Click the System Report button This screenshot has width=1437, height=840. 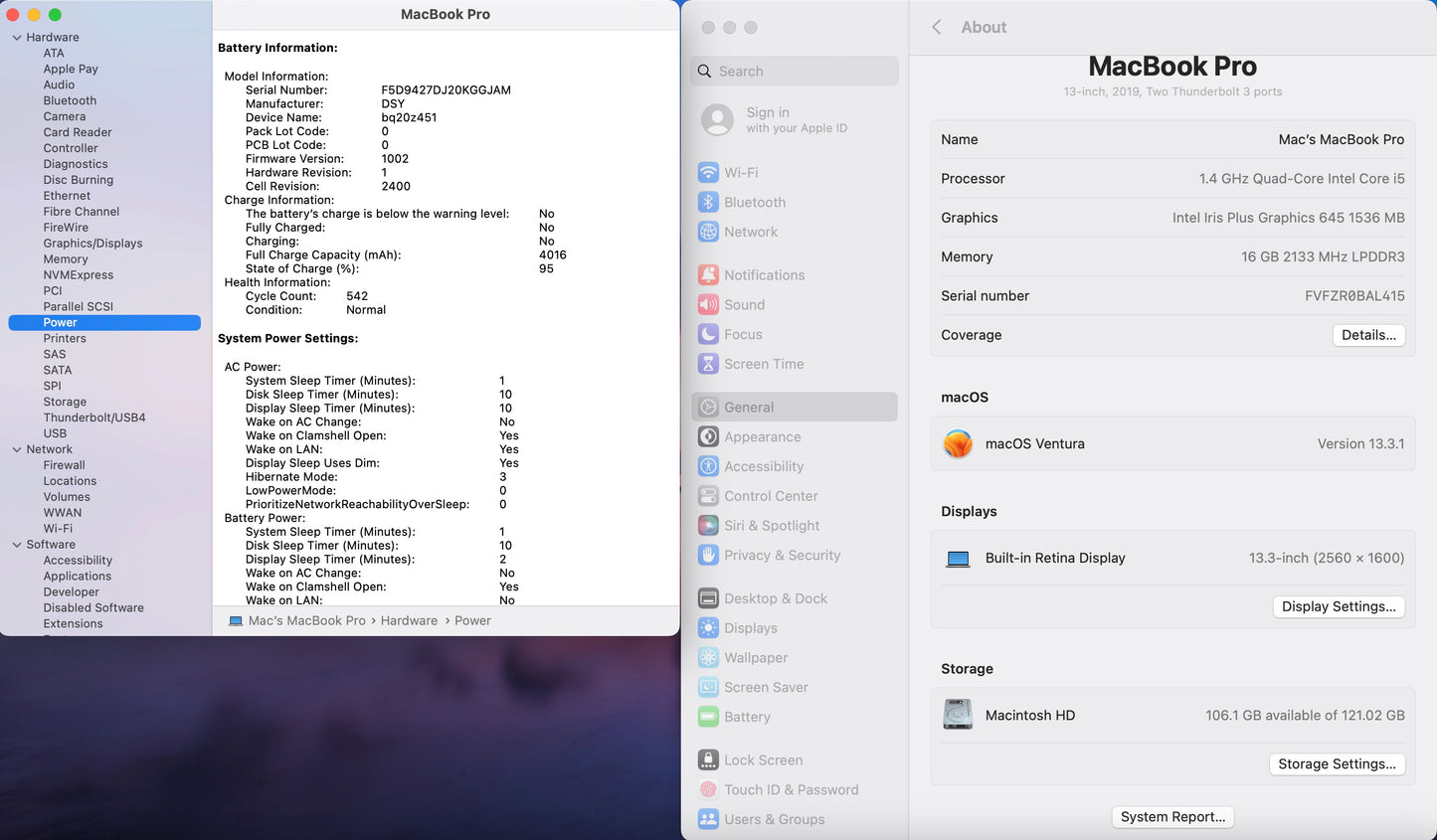[x=1172, y=817]
